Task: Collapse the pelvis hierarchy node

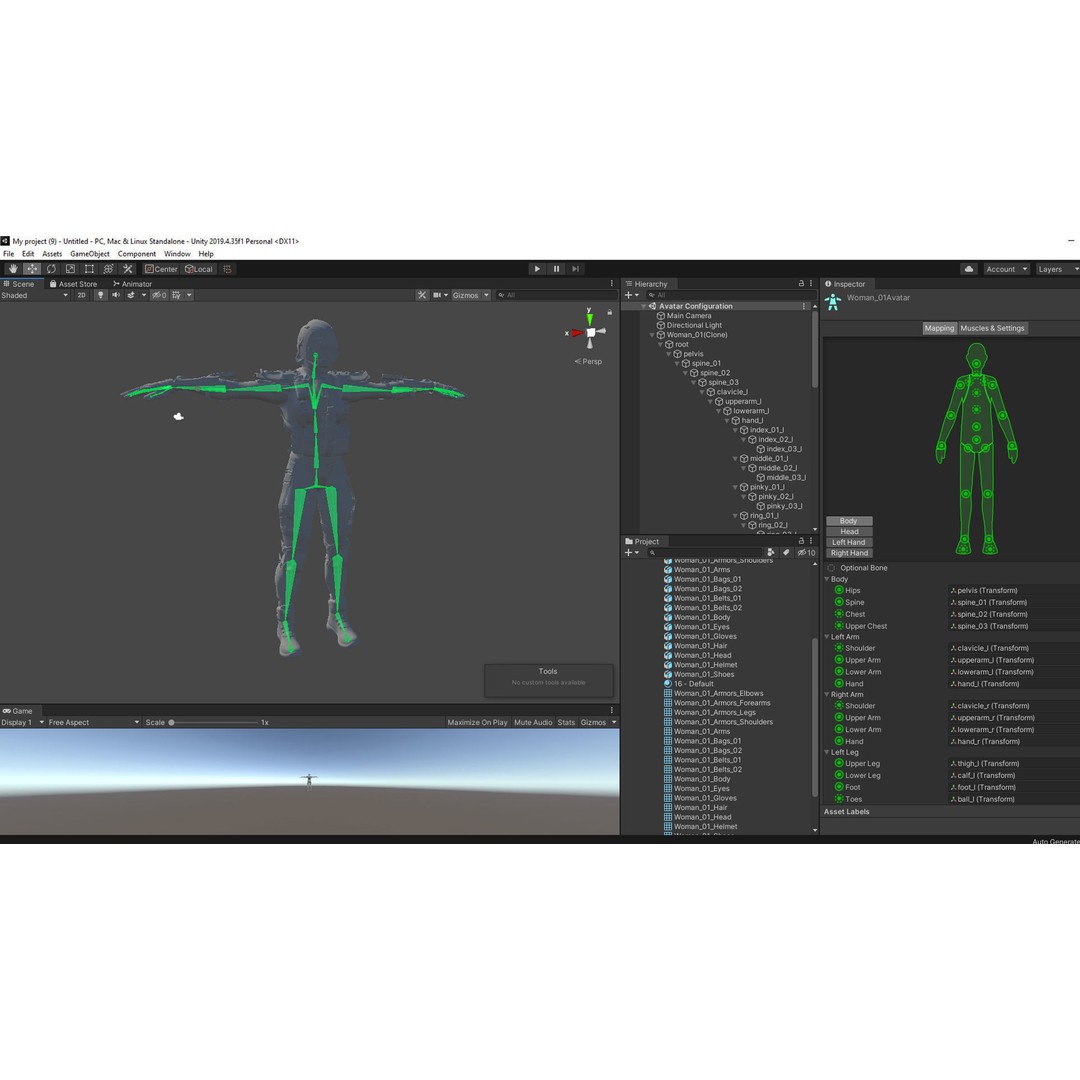Action: pos(668,354)
